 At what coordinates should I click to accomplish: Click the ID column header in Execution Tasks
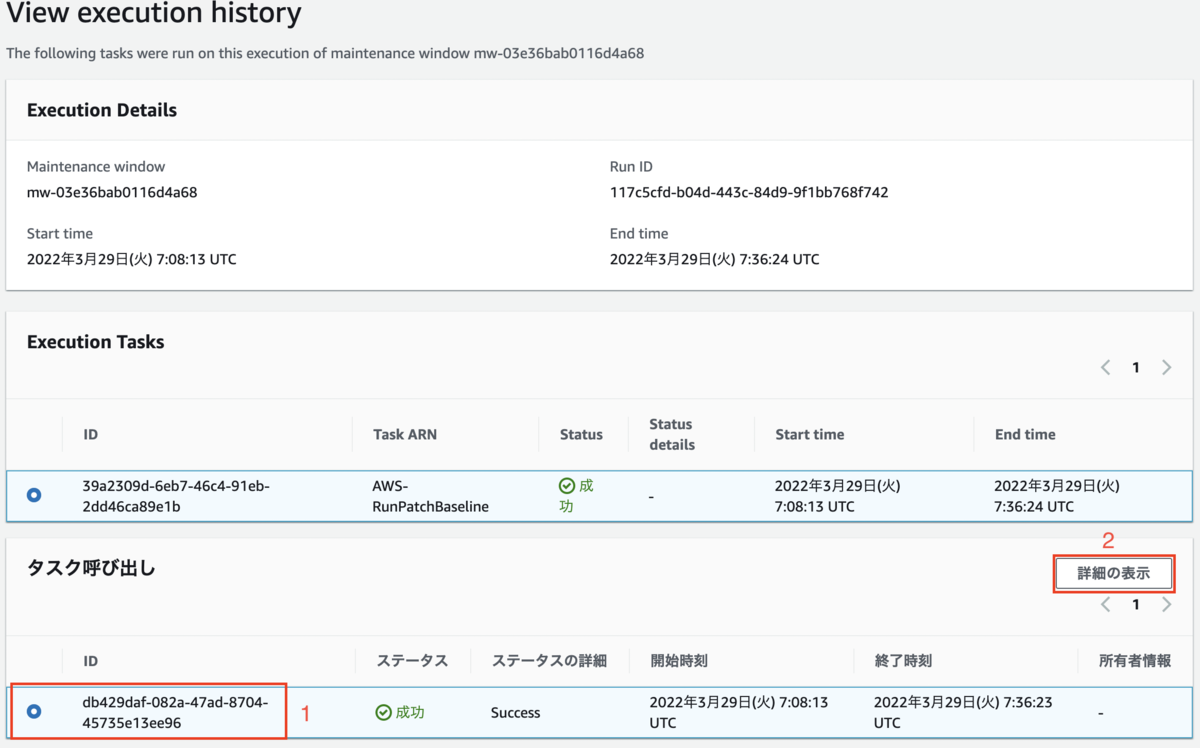90,434
